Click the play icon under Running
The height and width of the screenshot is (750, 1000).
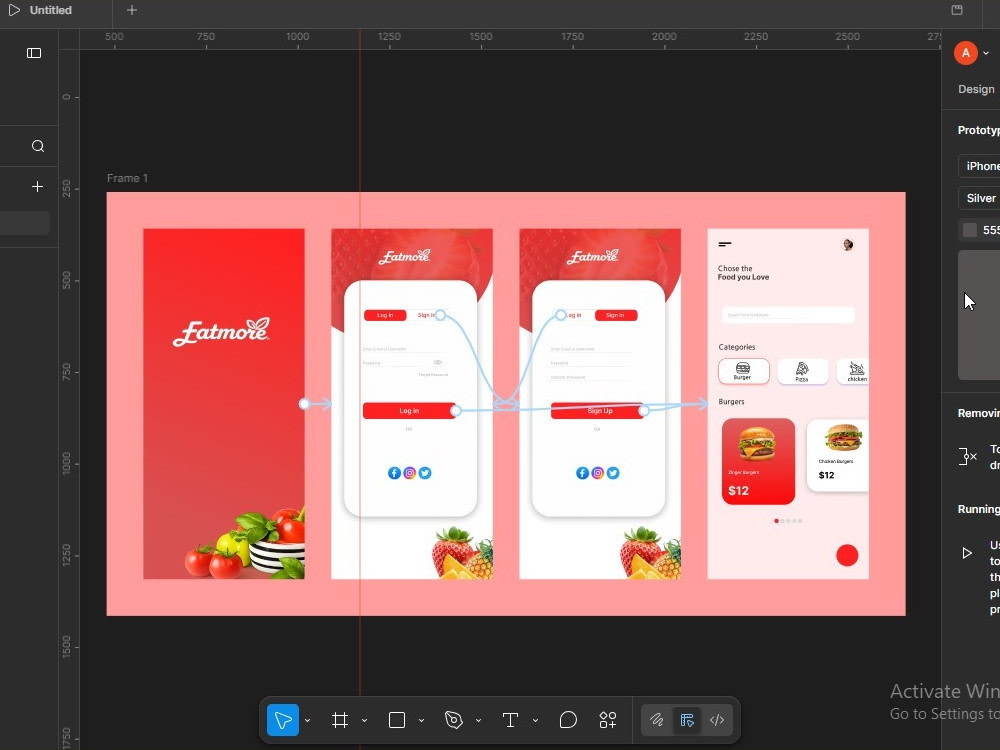click(967, 553)
